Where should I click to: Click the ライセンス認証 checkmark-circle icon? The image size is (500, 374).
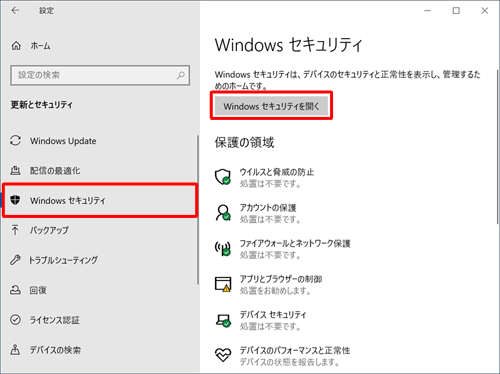tap(15, 320)
